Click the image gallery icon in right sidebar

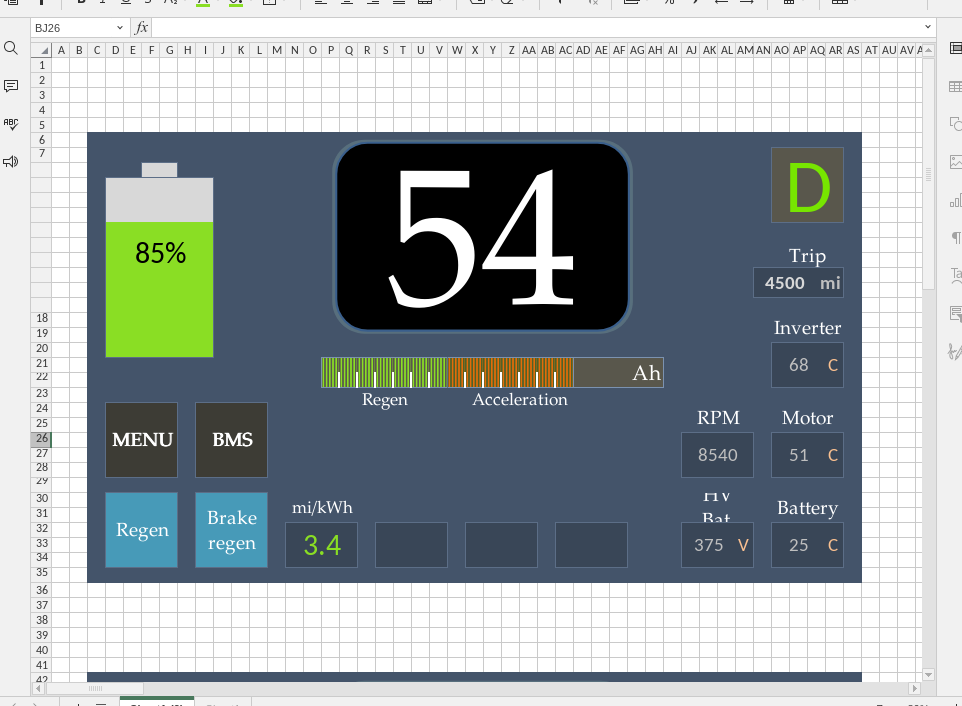click(955, 162)
